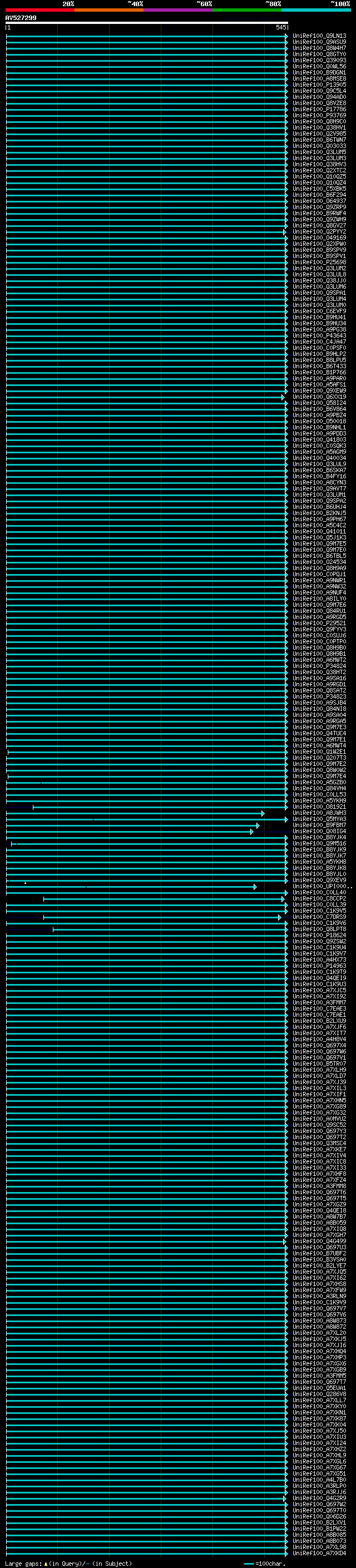Viewport: 356px width, 1568px height.
Task: Select the UniRef100_P29521 label
Action: [x=319, y=624]
